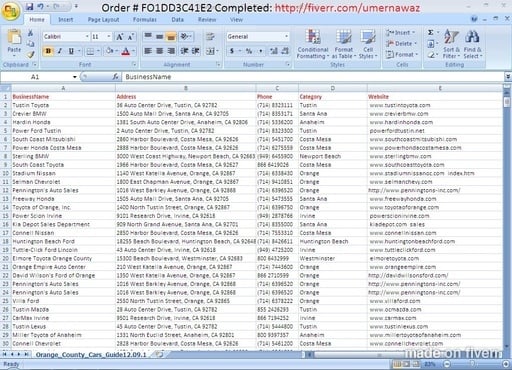512x370 pixels.
Task: Apply comma style
Action: pos(260,51)
